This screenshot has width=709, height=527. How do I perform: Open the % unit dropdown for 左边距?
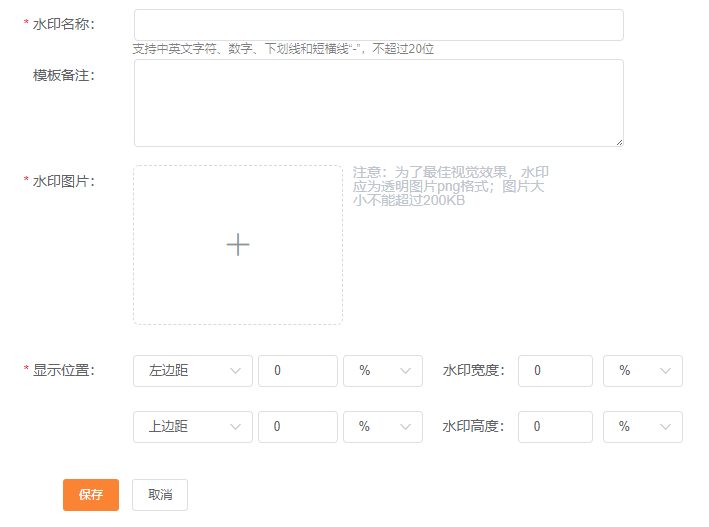point(383,371)
